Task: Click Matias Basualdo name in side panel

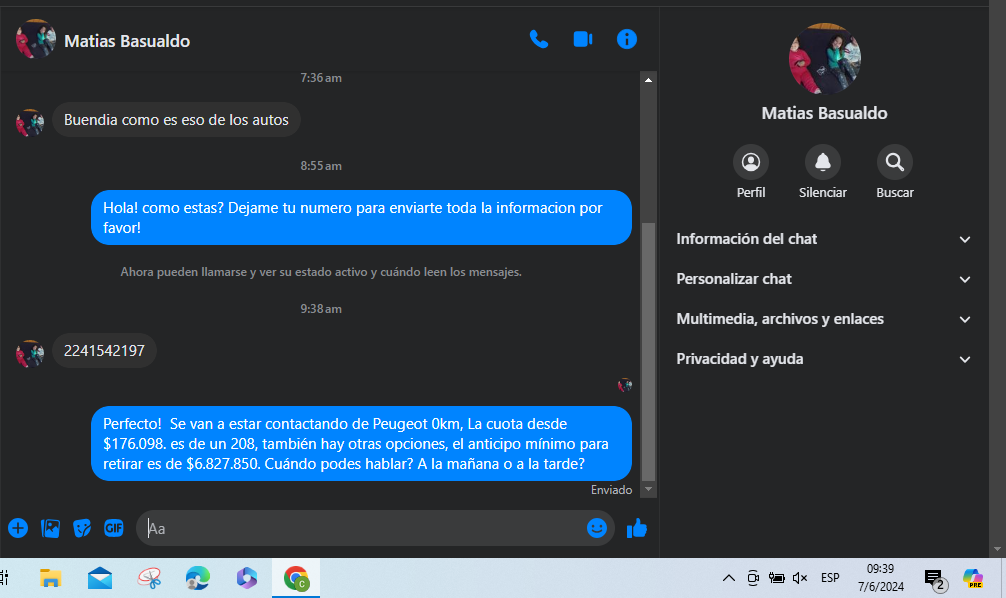Action: 824,114
